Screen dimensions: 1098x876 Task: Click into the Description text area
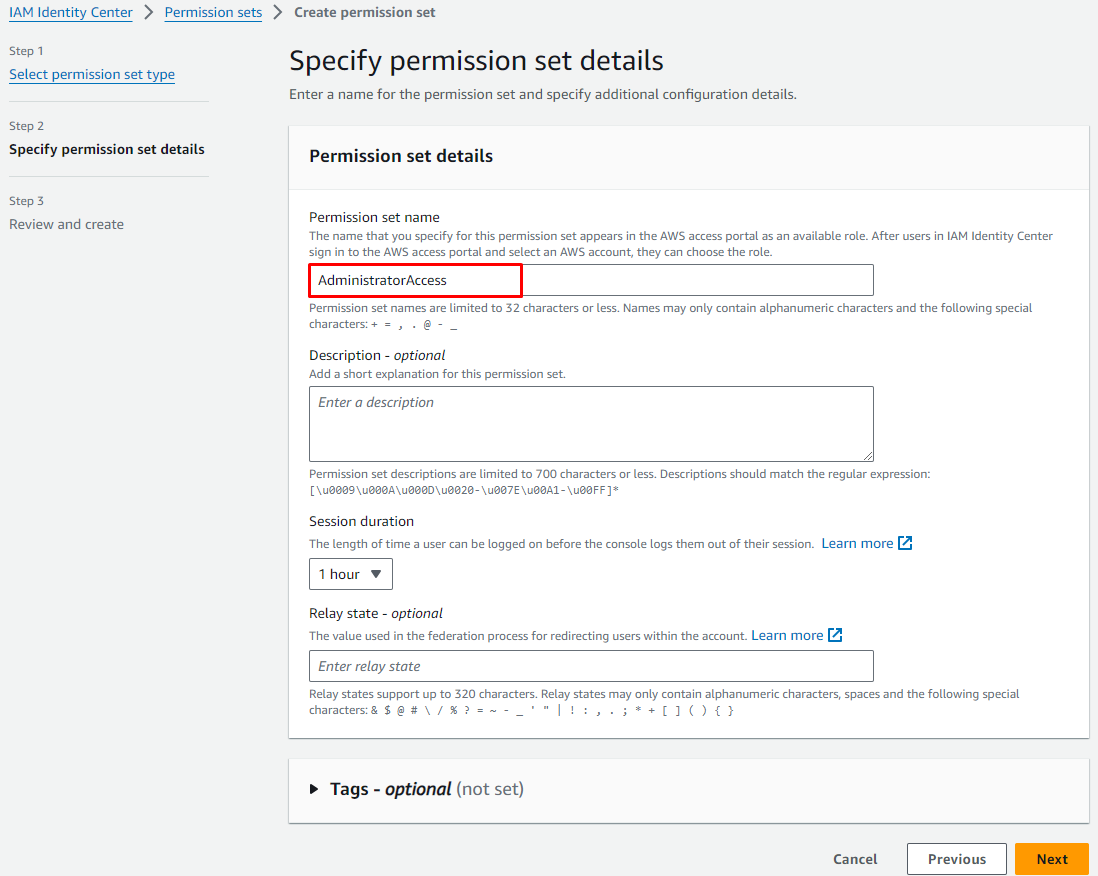point(590,423)
